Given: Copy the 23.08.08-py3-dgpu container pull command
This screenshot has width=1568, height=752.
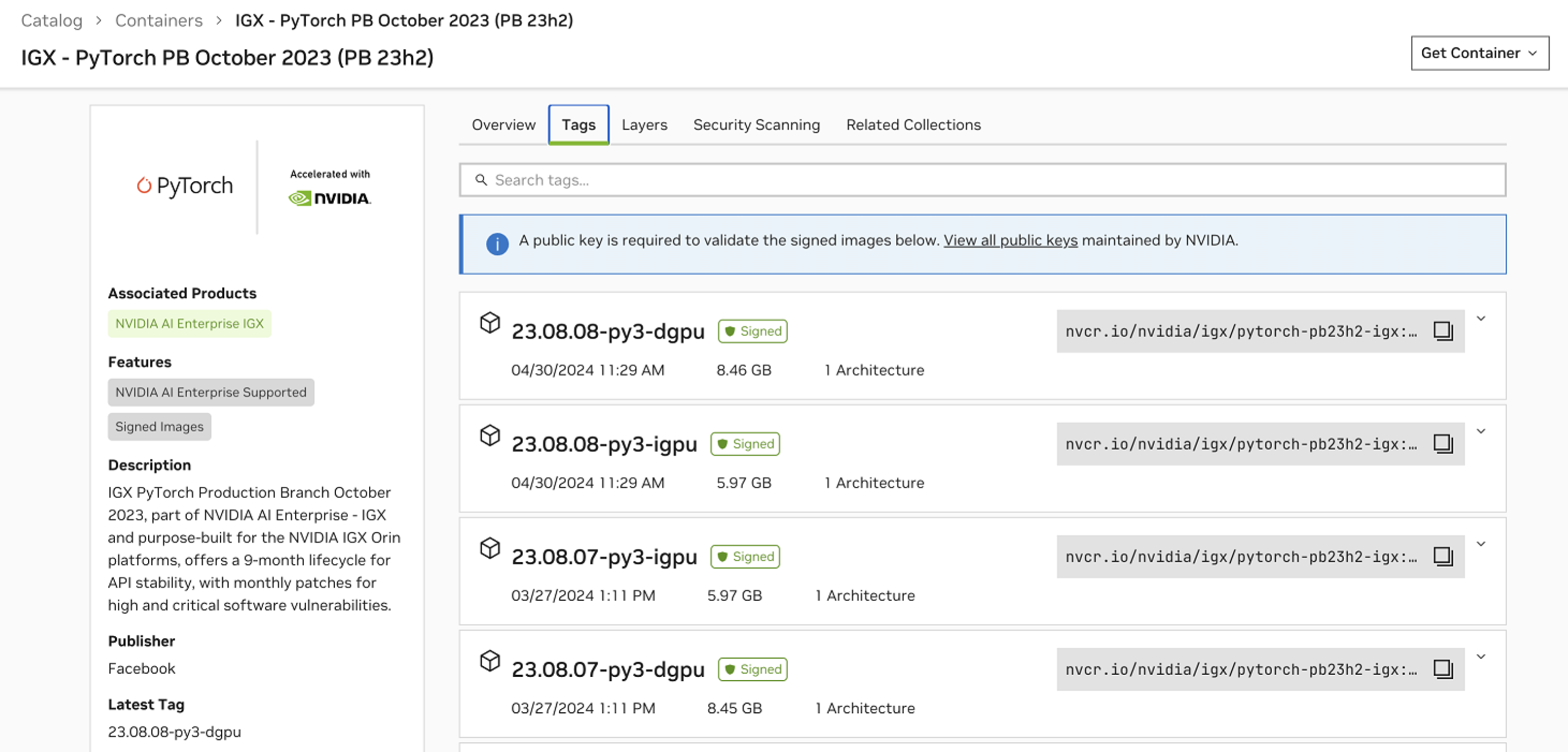Looking at the screenshot, I should 1444,331.
